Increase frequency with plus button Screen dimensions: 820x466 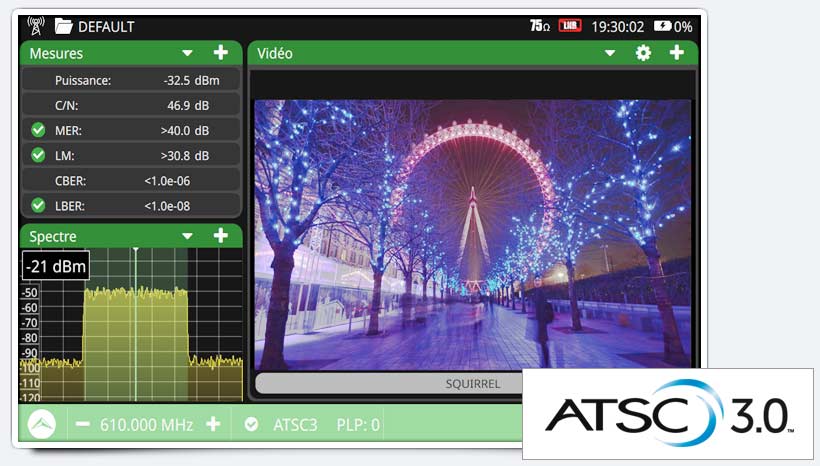(x=213, y=424)
